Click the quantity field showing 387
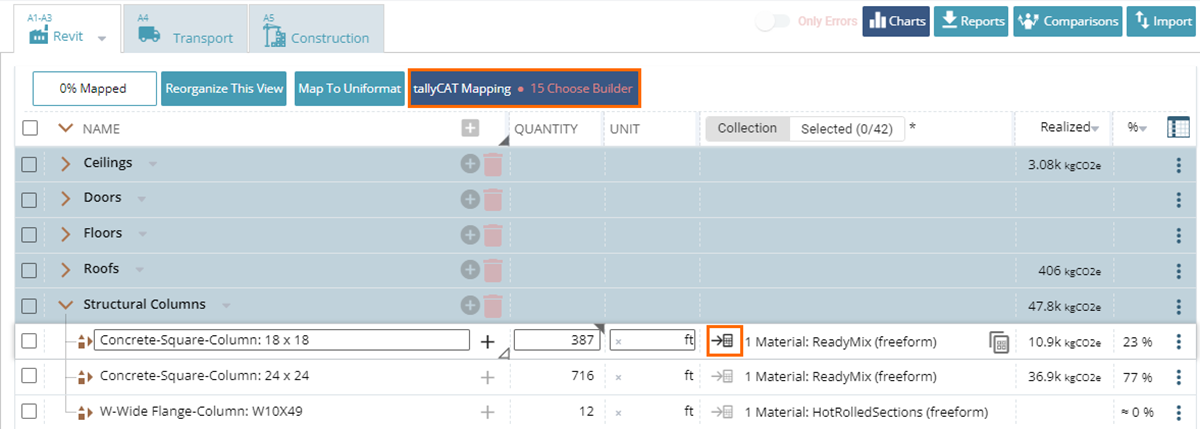The height and width of the screenshot is (429, 1200). [558, 341]
